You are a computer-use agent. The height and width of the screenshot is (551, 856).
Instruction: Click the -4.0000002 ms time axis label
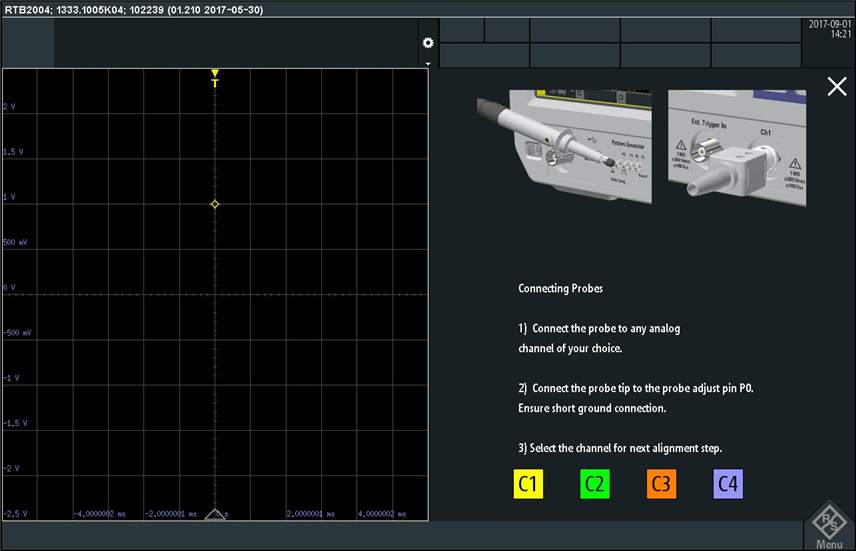point(99,514)
